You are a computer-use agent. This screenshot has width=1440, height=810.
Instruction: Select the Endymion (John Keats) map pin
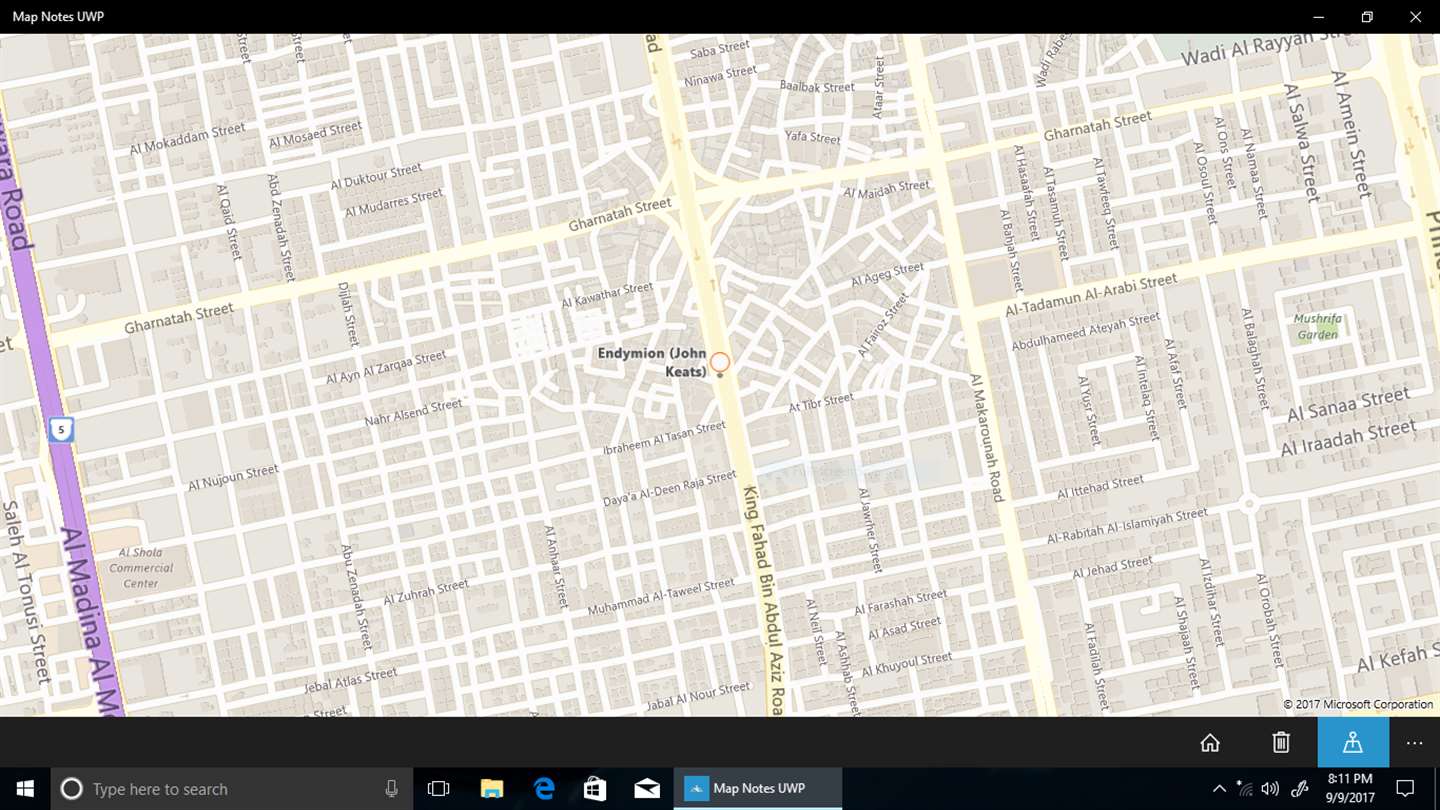[x=720, y=363]
